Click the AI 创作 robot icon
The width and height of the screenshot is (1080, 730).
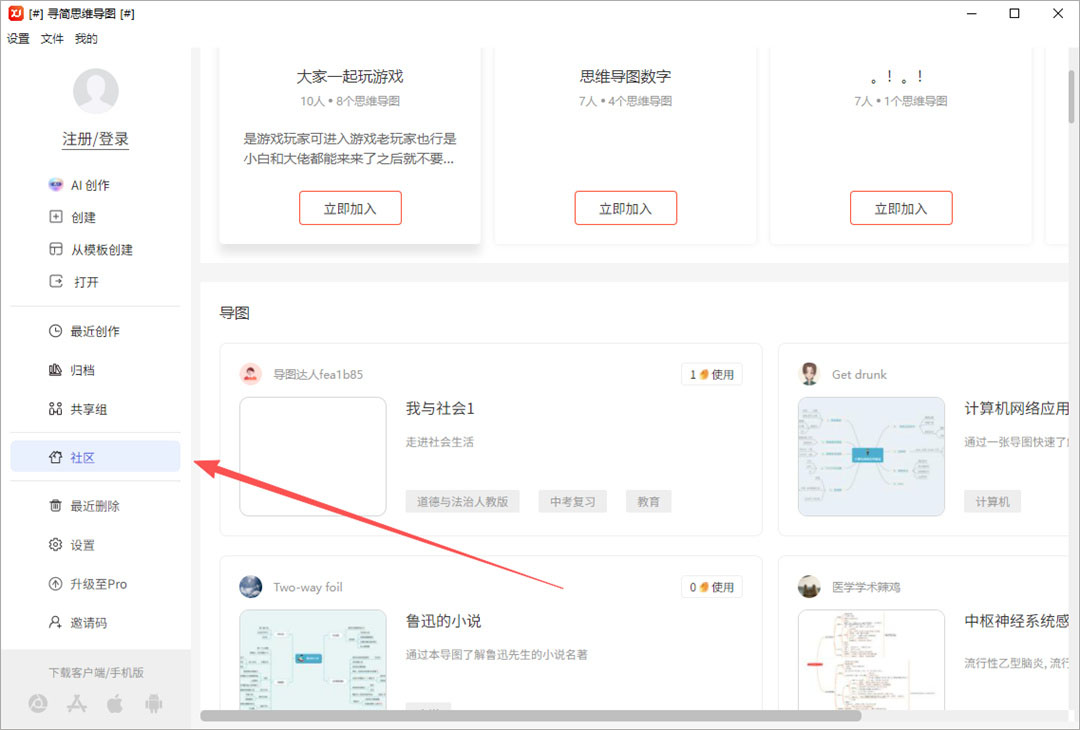click(x=56, y=185)
